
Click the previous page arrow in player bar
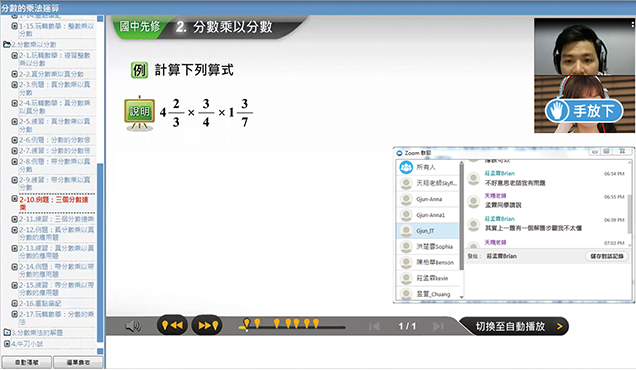coord(374,326)
